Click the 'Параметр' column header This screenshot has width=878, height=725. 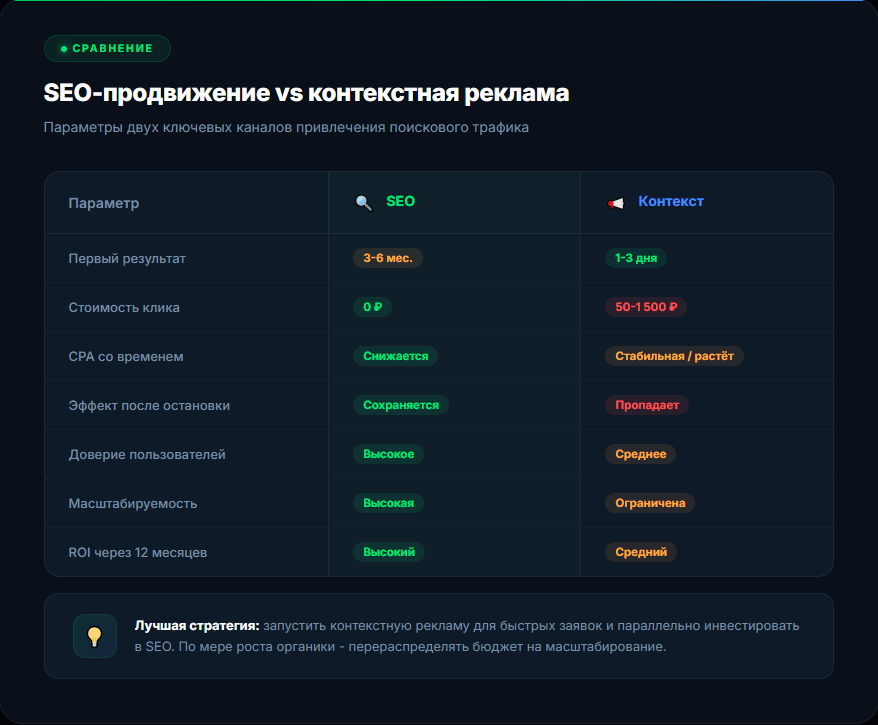(x=104, y=203)
